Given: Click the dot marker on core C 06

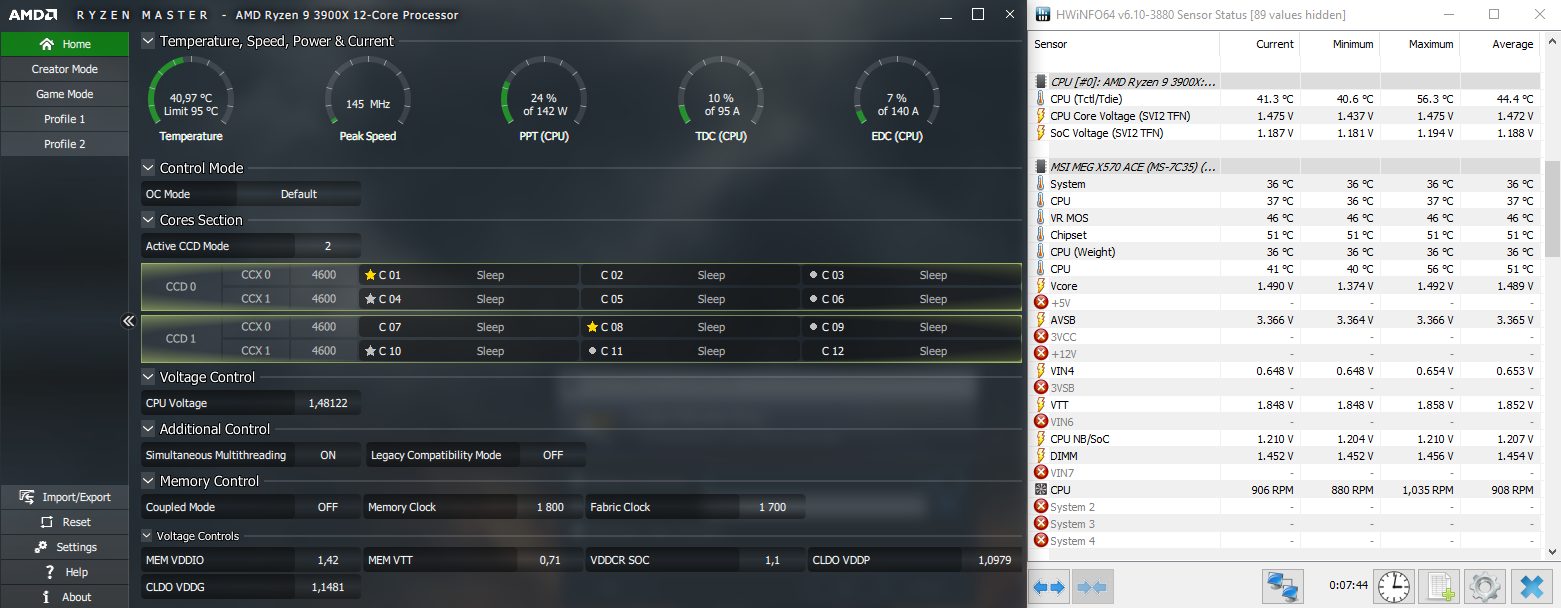Looking at the screenshot, I should coord(813,299).
